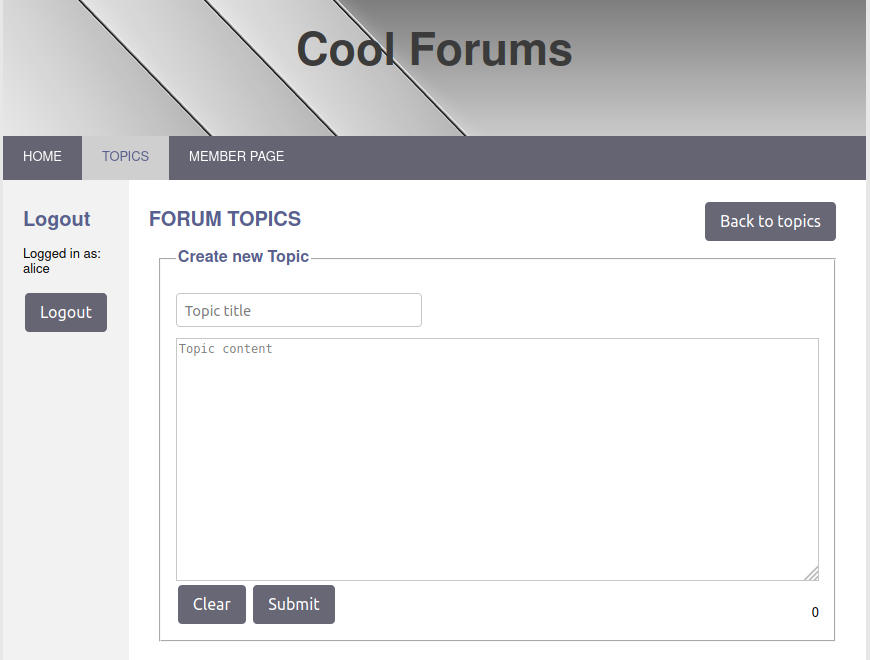Clear the new topic form

coord(212,604)
